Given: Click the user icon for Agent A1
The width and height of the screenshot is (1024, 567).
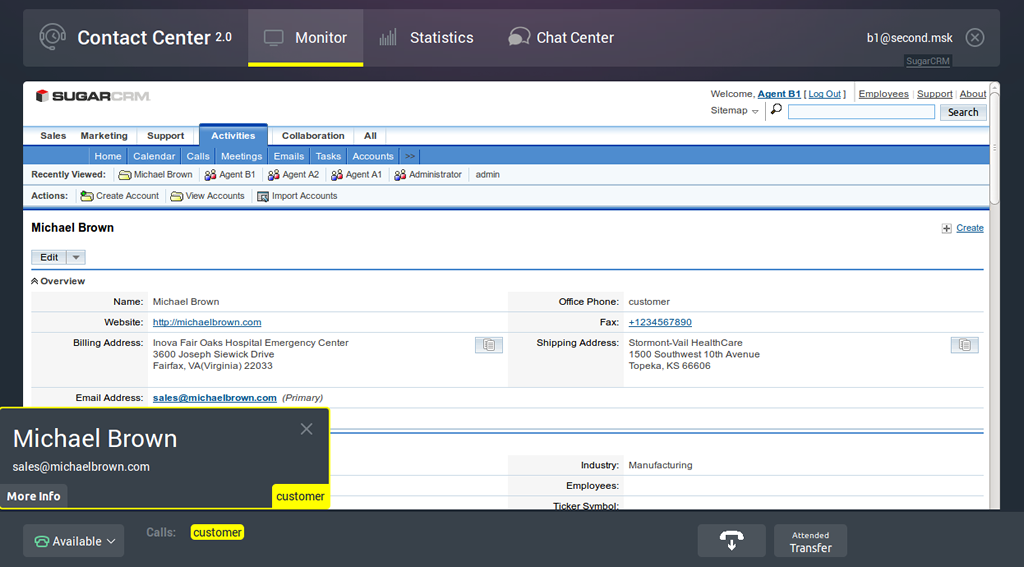Looking at the screenshot, I should pos(337,175).
